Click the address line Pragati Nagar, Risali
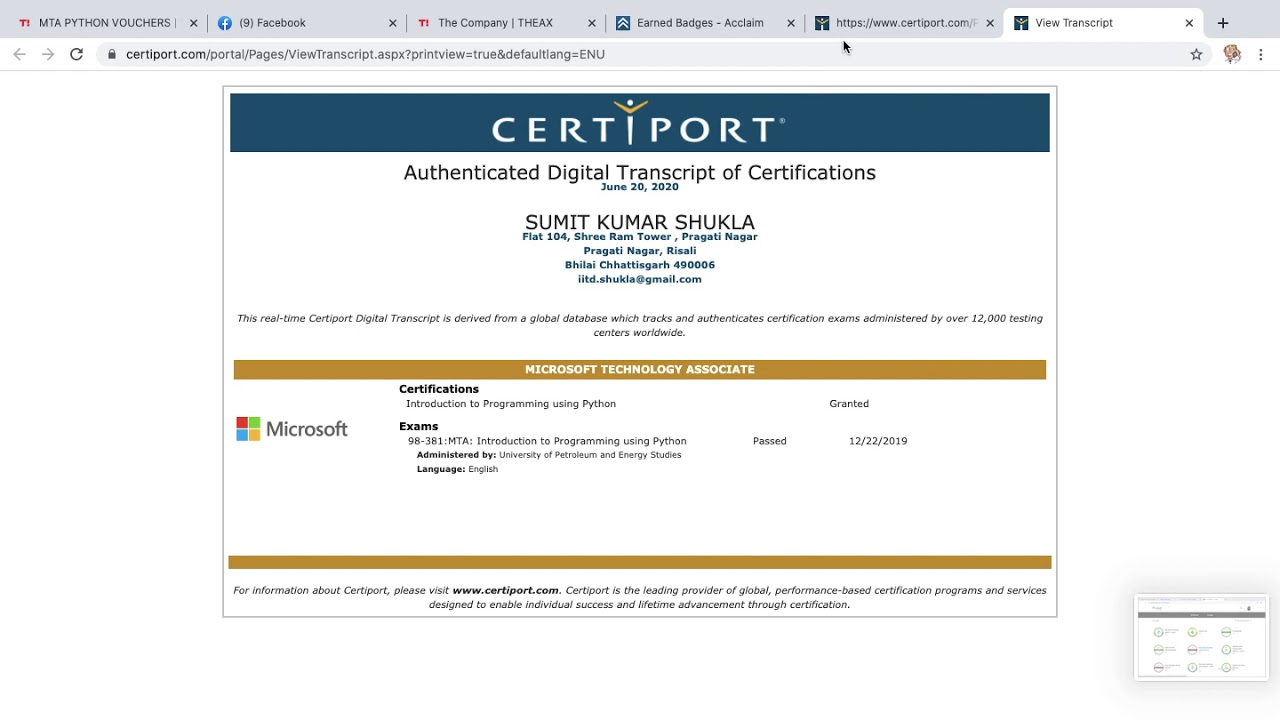 coord(640,251)
